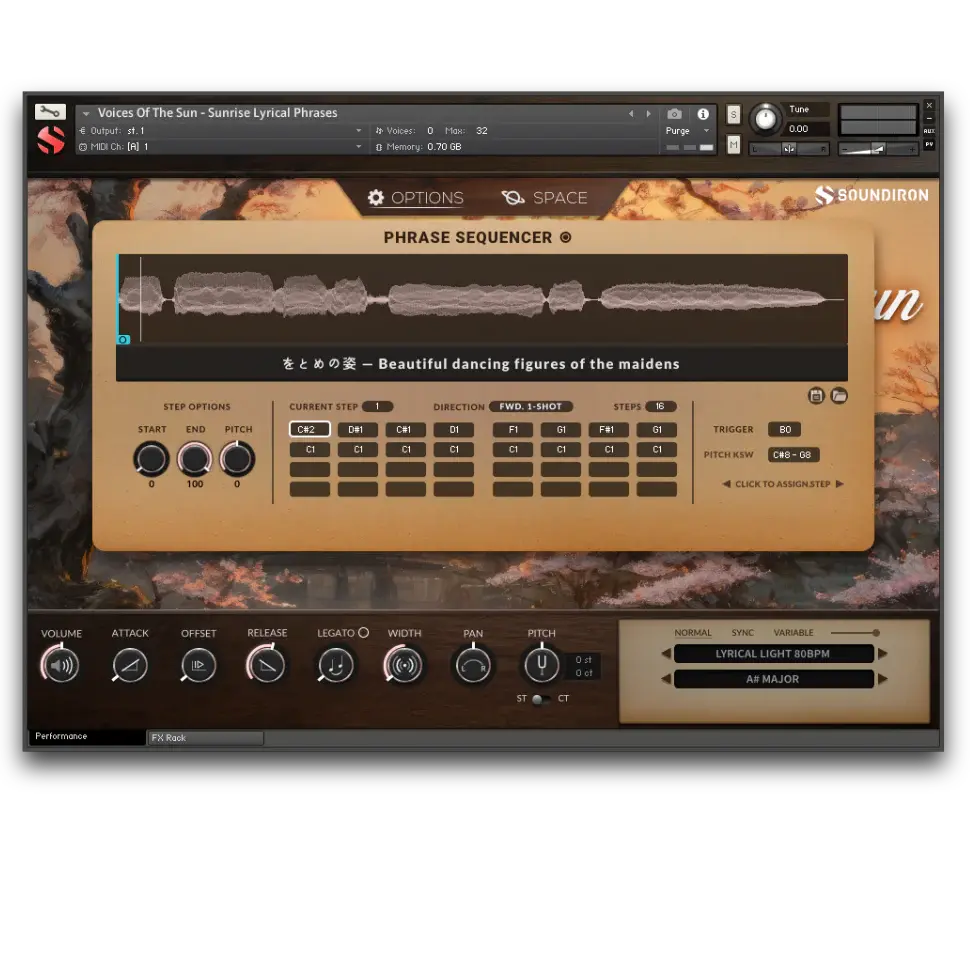Click the wrench edit icon top left
This screenshot has width=970, height=970.
pos(50,111)
